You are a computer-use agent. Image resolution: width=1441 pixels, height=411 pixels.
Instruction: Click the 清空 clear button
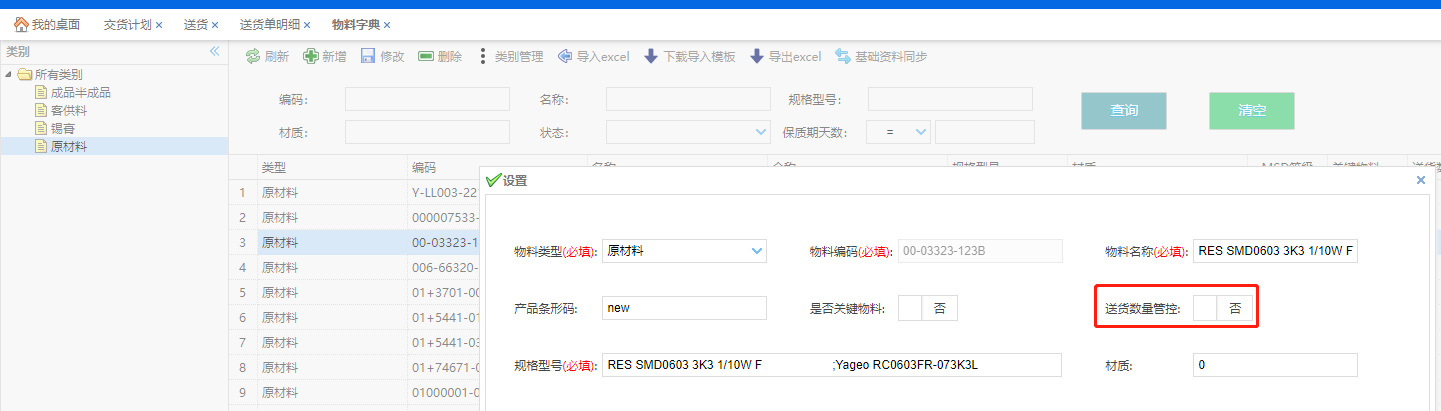pos(1251,111)
